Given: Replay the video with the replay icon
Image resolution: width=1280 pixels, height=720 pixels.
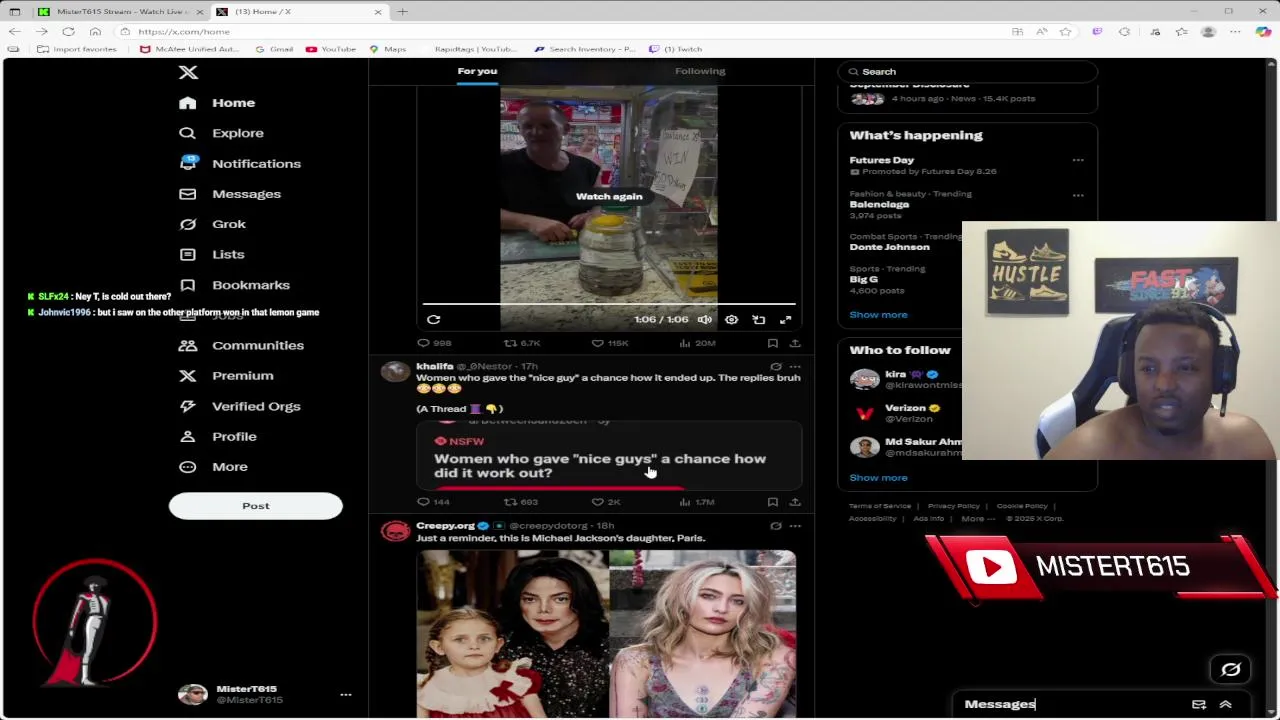Looking at the screenshot, I should 433,320.
